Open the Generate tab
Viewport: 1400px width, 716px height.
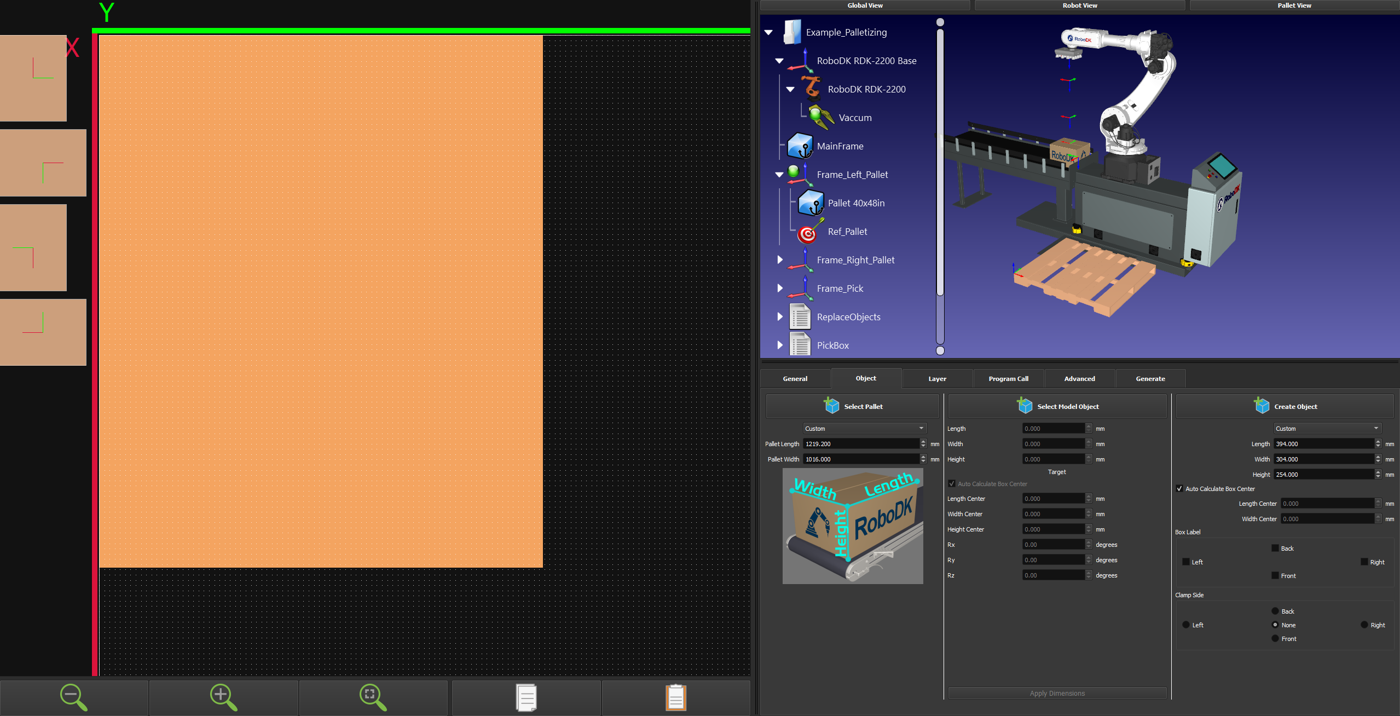click(x=1150, y=379)
